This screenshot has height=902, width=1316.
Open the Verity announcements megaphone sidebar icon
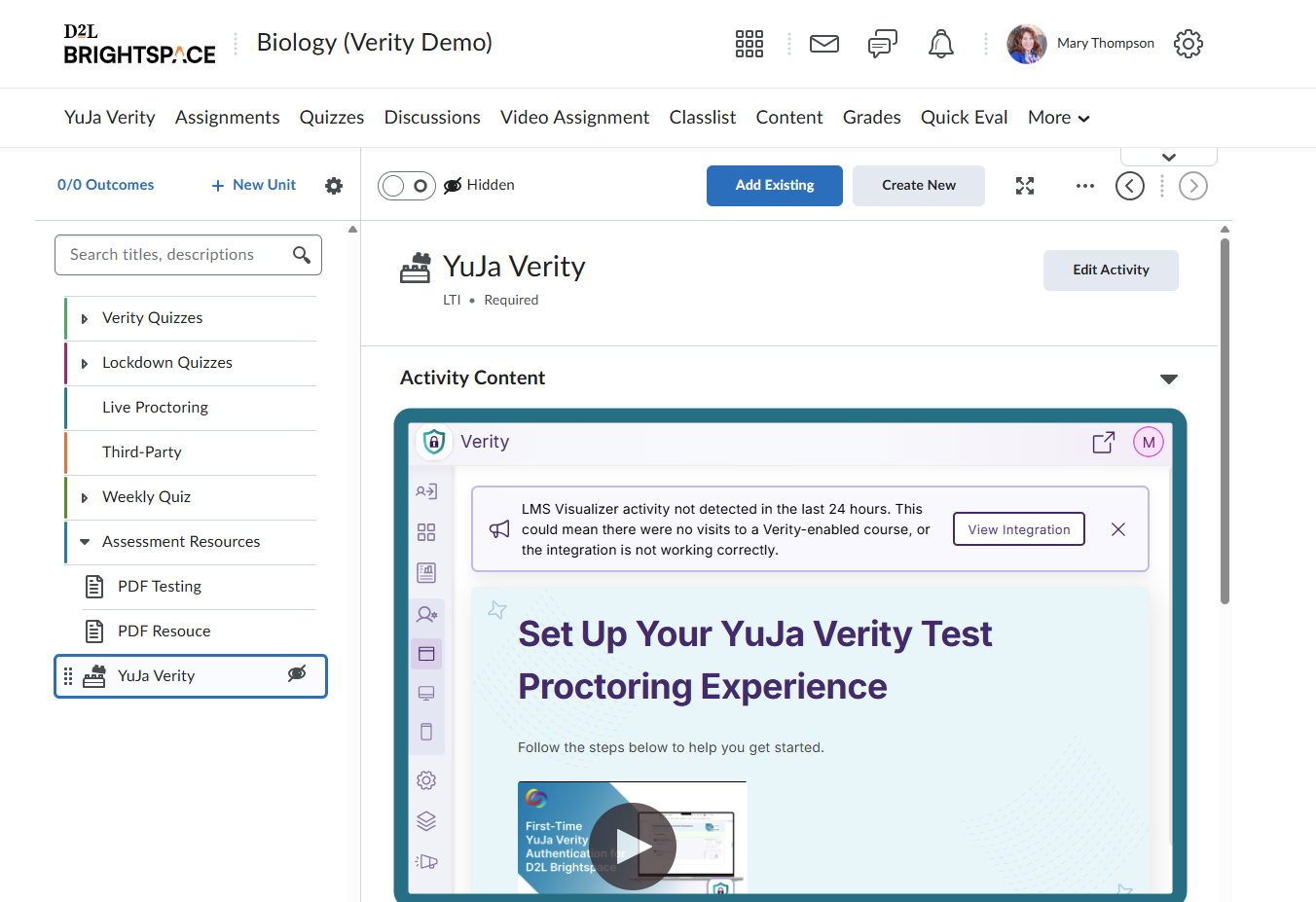[426, 861]
